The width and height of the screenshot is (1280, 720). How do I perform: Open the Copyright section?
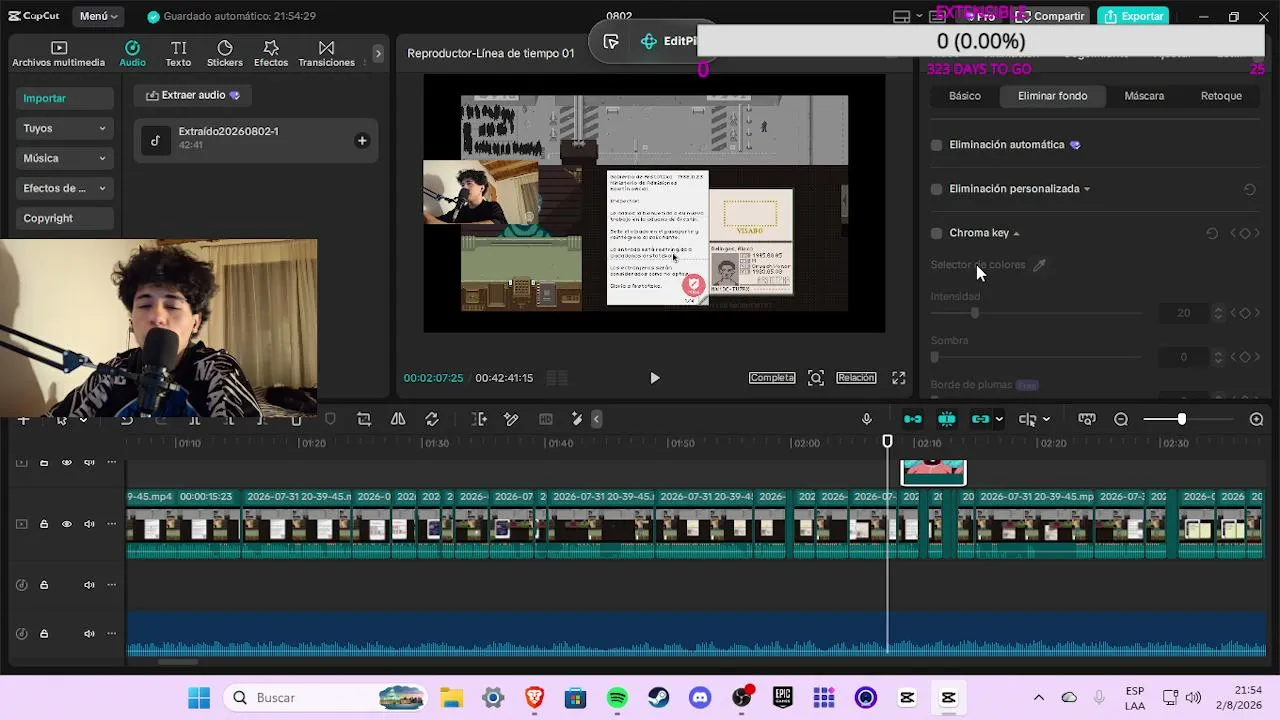point(65,218)
